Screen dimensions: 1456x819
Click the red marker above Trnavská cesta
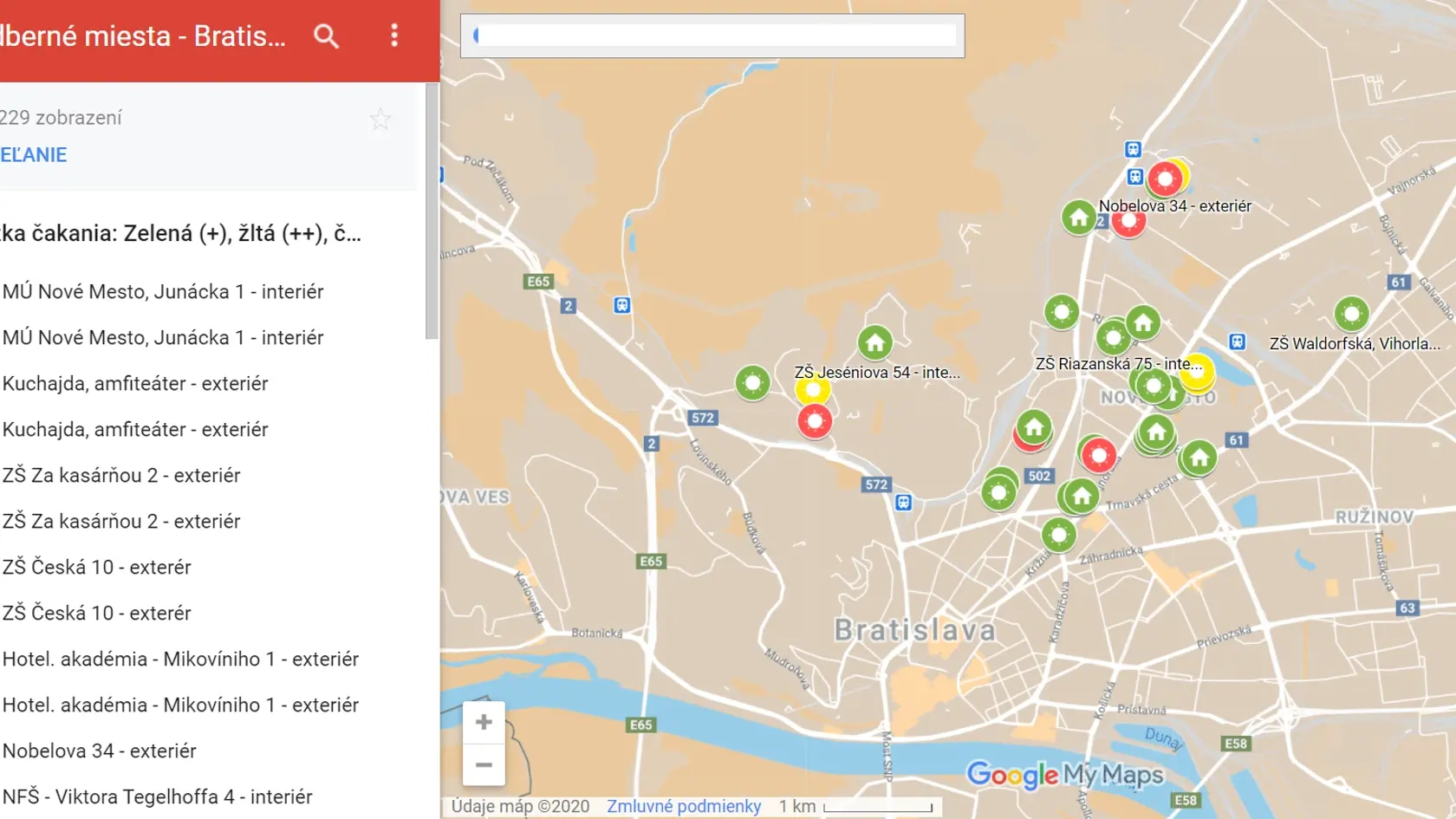(1099, 454)
